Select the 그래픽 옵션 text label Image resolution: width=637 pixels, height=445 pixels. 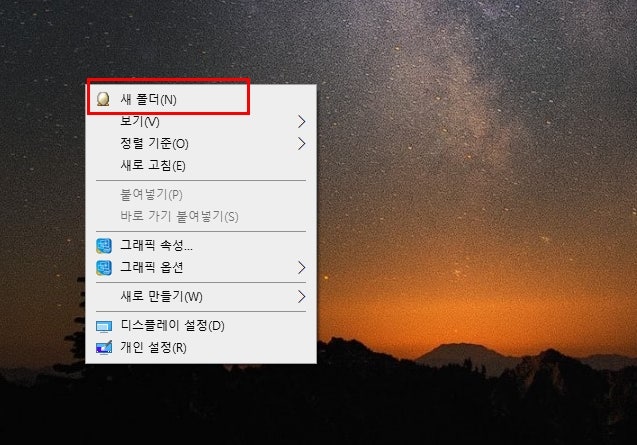pyautogui.click(x=152, y=267)
